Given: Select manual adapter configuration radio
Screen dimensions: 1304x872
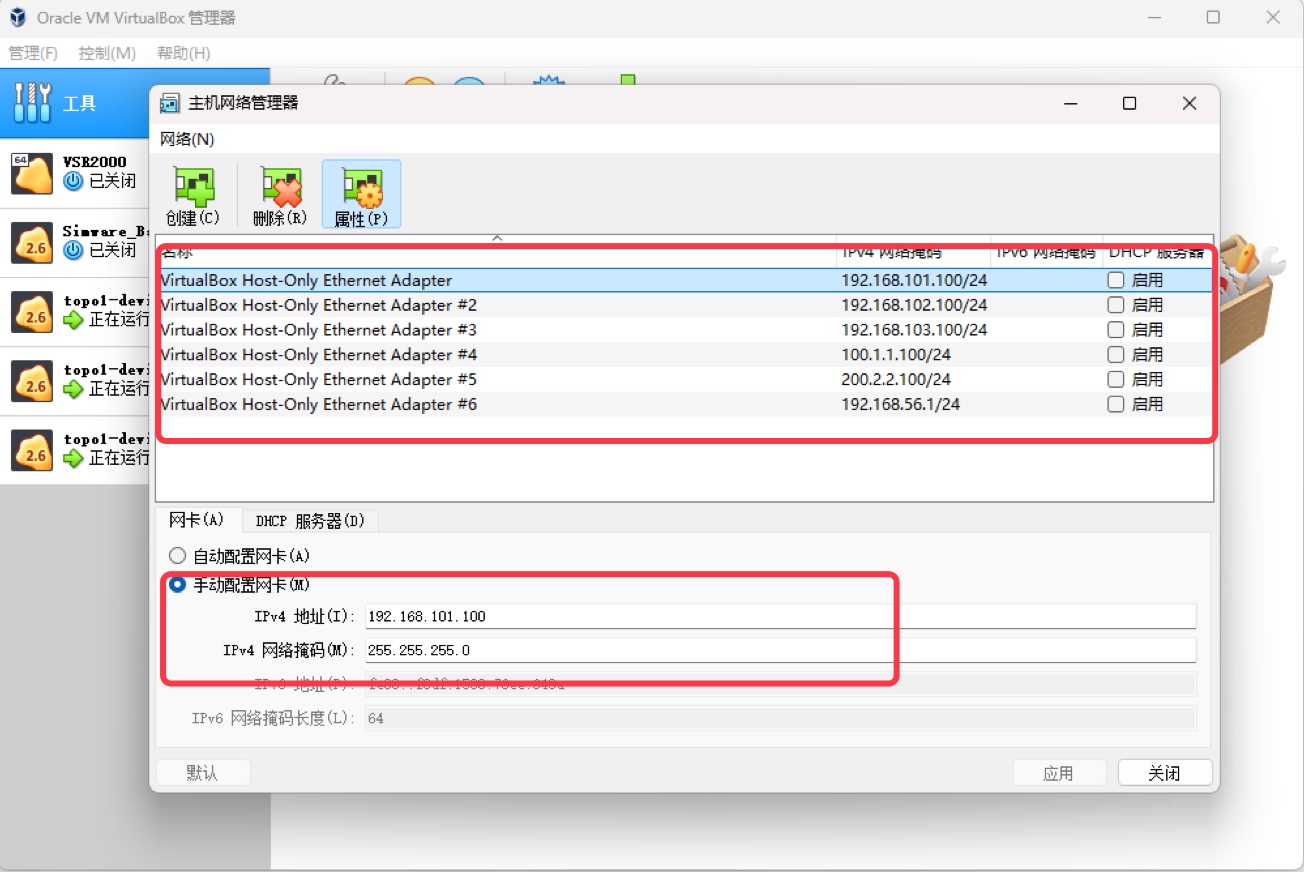Looking at the screenshot, I should click(x=177, y=585).
